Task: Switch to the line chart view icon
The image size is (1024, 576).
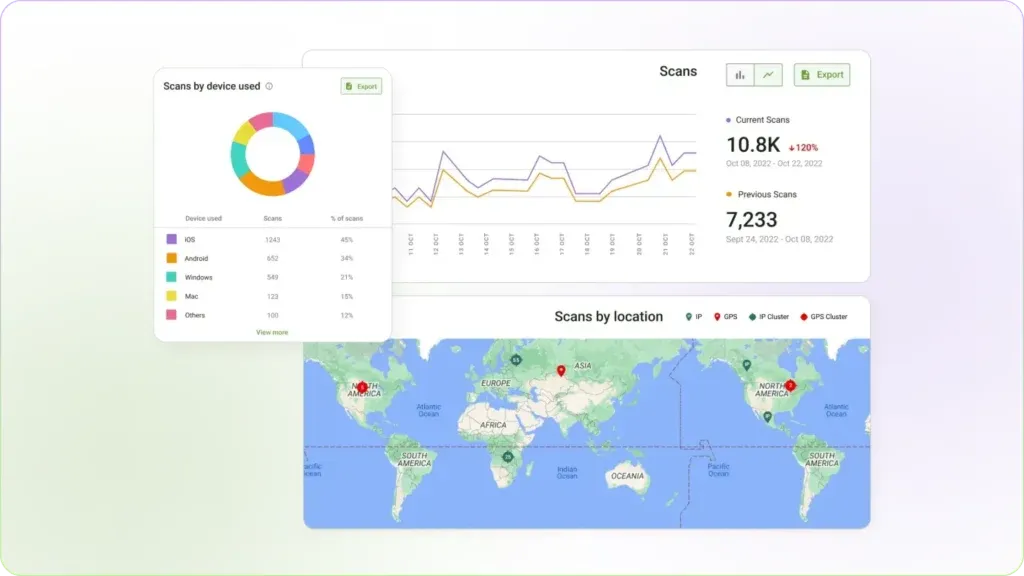Action: tap(768, 74)
